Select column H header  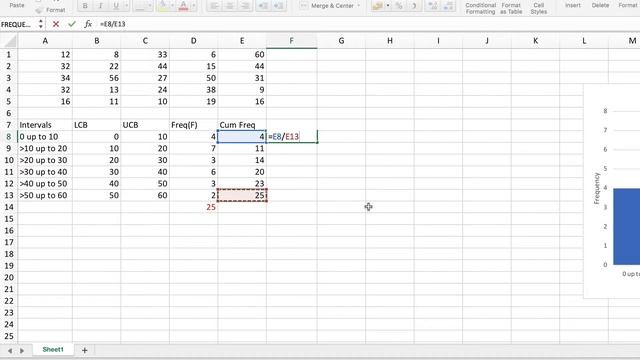point(389,41)
